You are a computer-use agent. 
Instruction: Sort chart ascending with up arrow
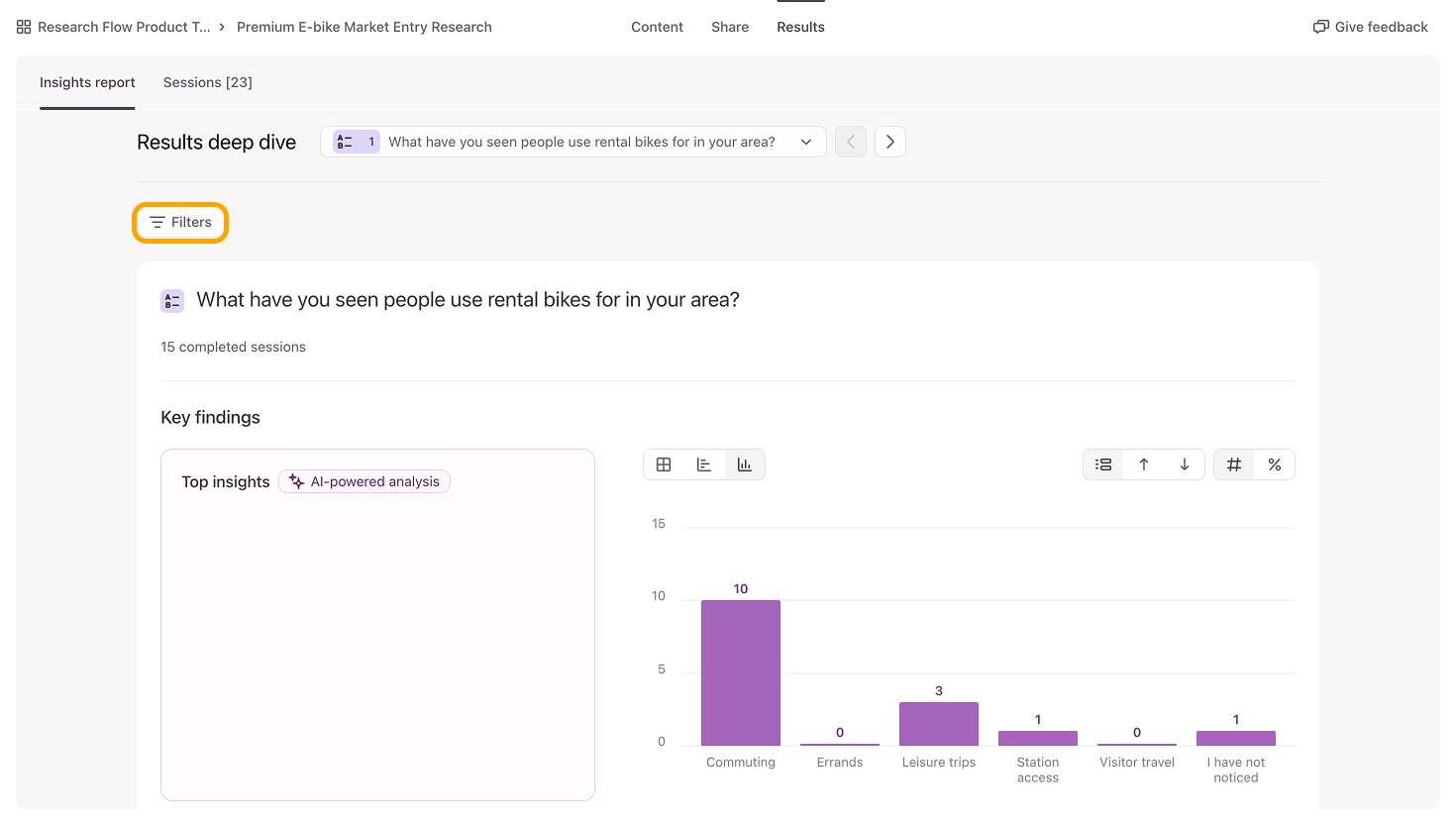coord(1144,465)
